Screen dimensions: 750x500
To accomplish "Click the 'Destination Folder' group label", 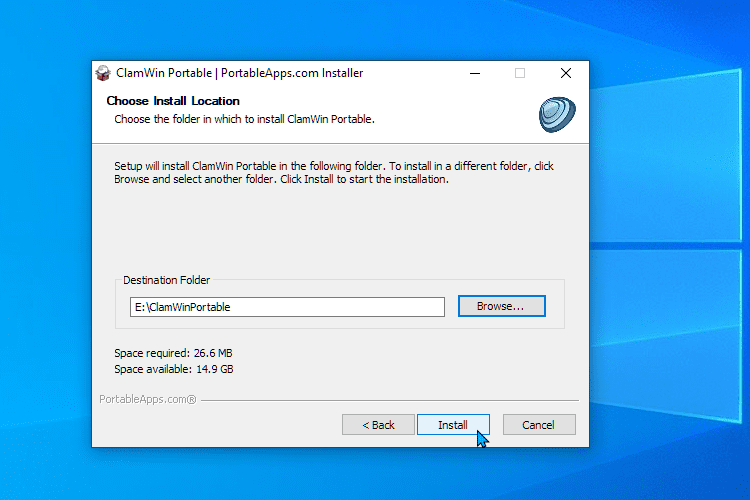I will coord(166,280).
